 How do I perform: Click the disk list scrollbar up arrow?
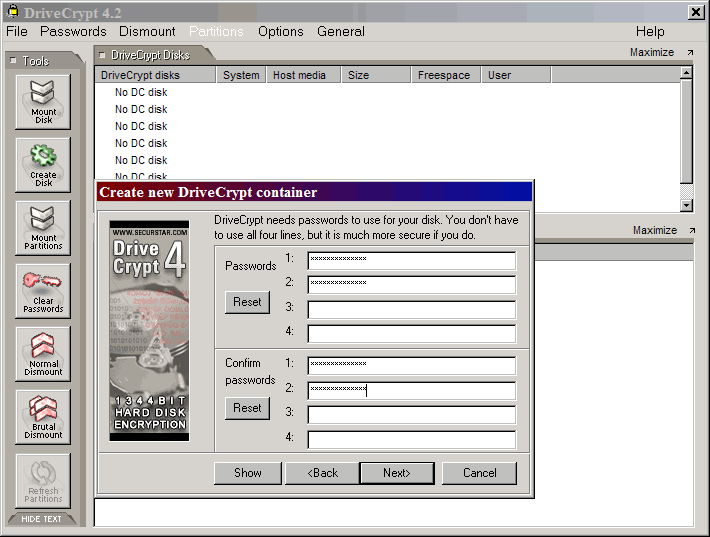(x=686, y=72)
